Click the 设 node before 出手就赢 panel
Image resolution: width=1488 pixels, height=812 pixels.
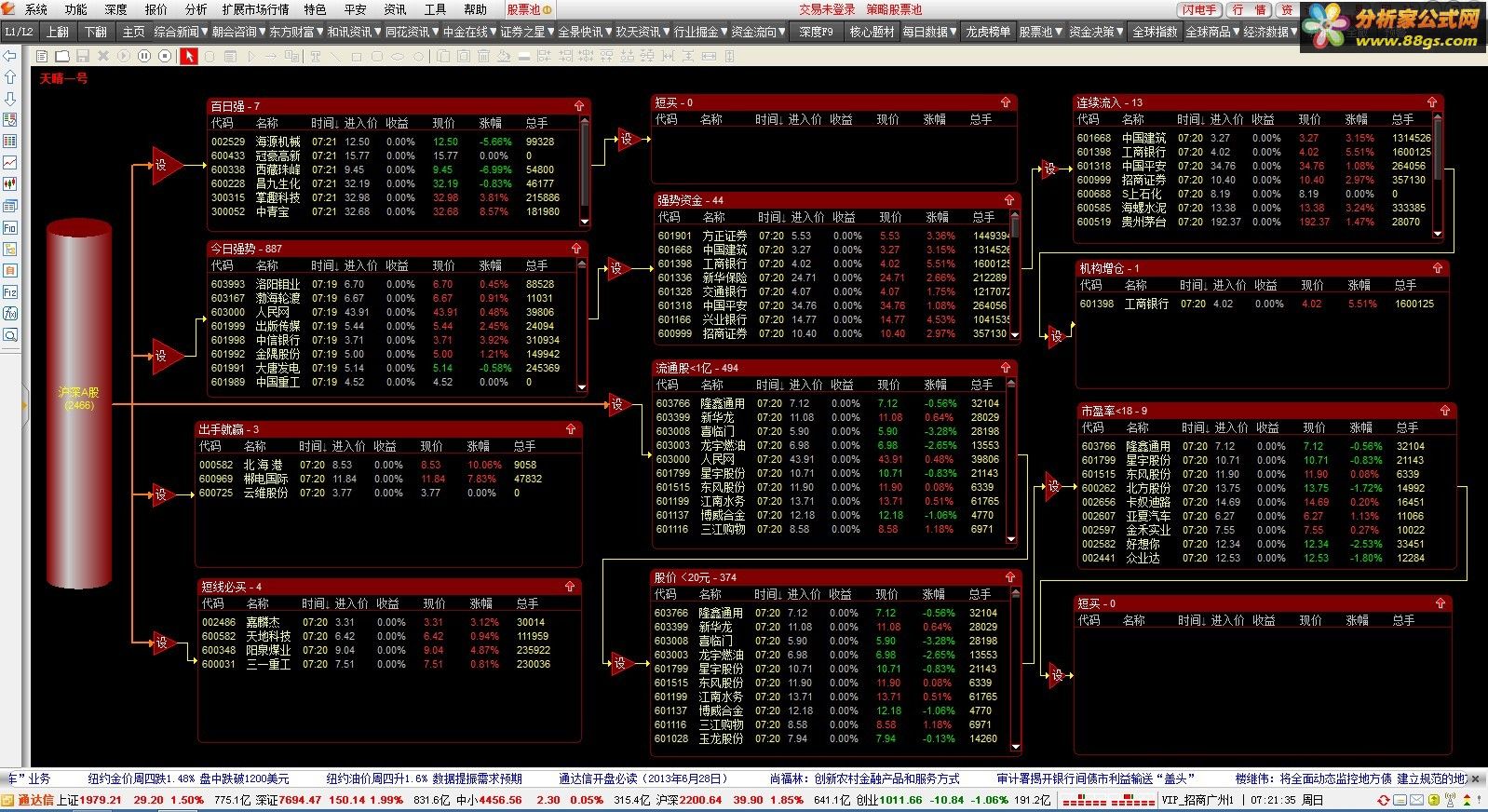point(163,494)
